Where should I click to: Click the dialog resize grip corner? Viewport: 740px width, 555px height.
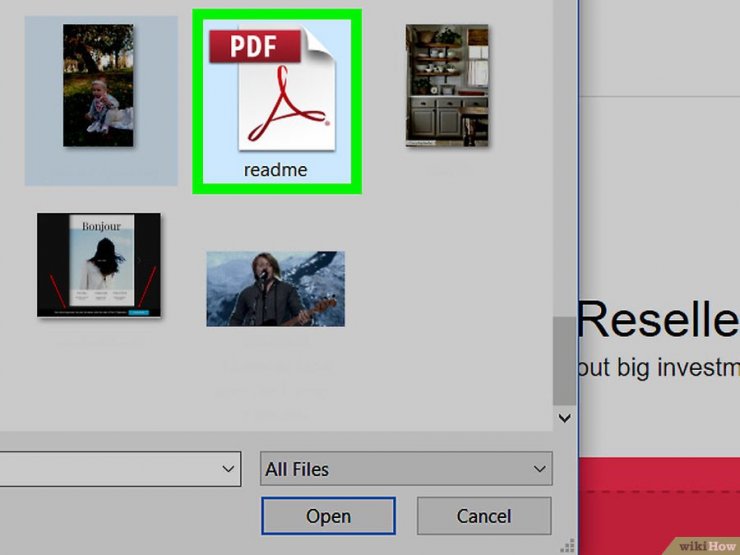pyautogui.click(x=567, y=546)
